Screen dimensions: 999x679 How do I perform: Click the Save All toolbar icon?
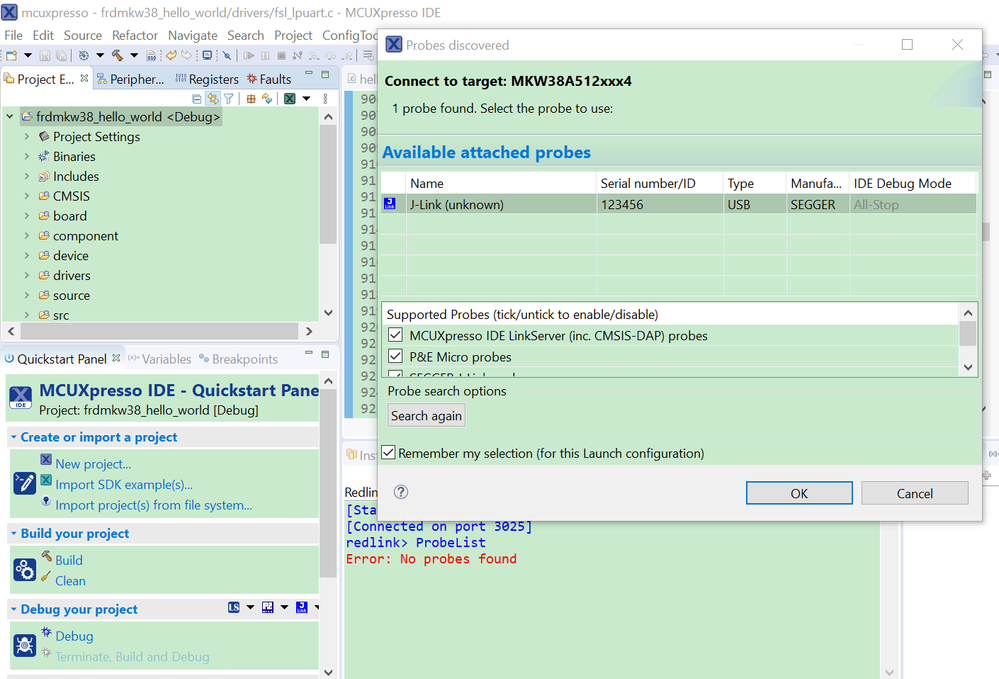coord(61,55)
